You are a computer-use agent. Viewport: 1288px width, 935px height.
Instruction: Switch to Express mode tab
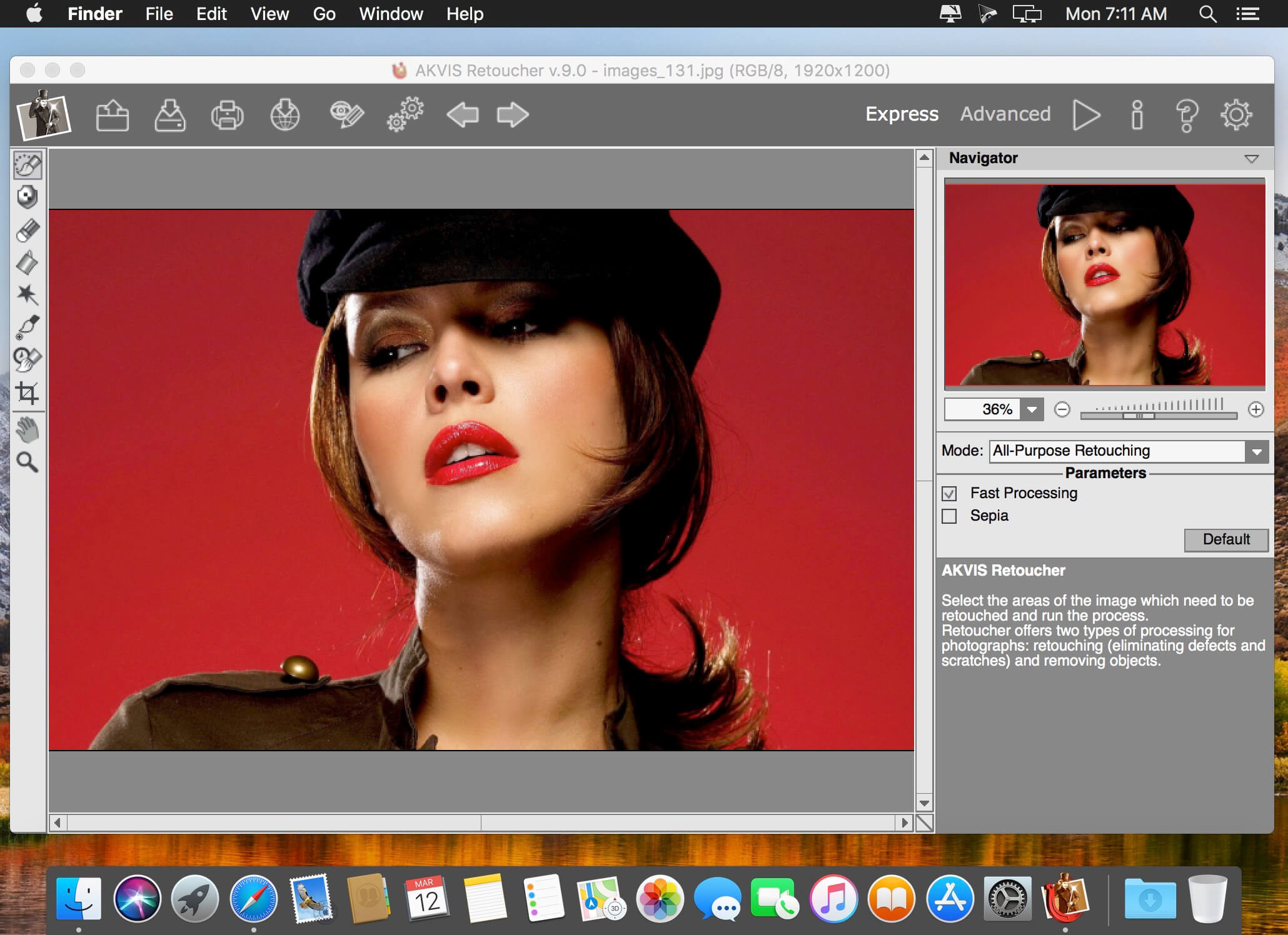pyautogui.click(x=900, y=113)
